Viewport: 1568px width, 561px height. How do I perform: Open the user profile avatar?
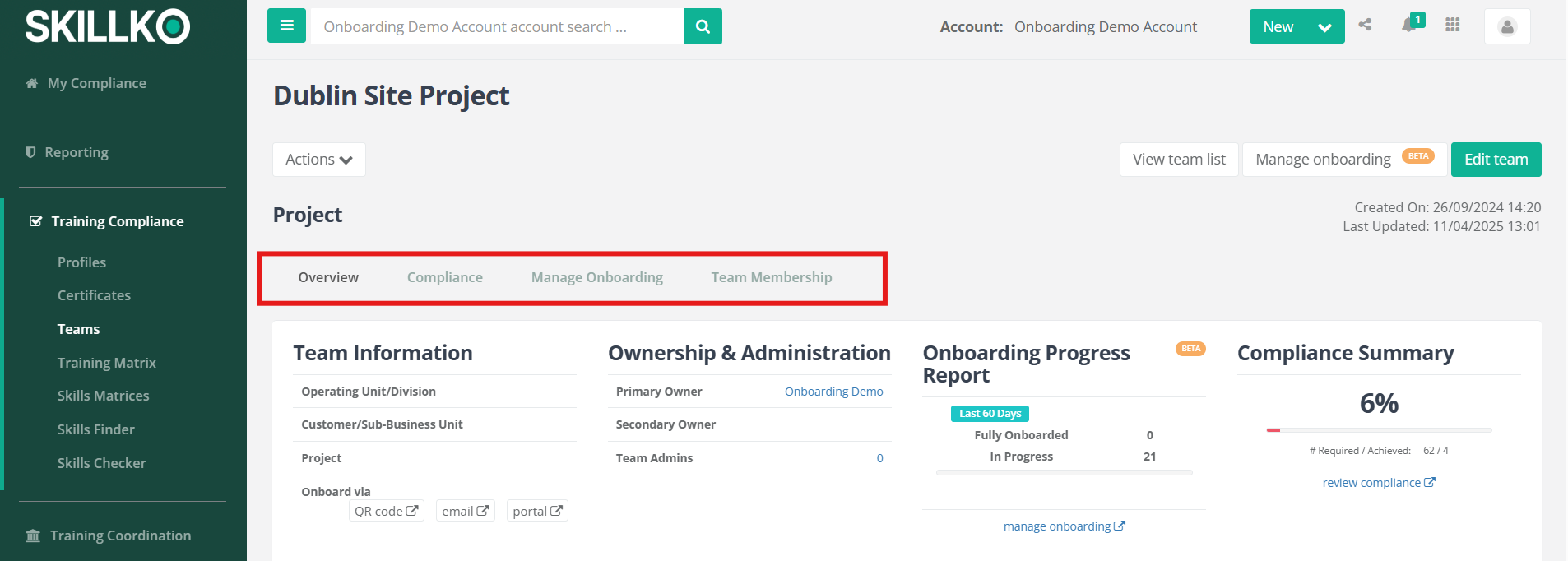[x=1507, y=26]
